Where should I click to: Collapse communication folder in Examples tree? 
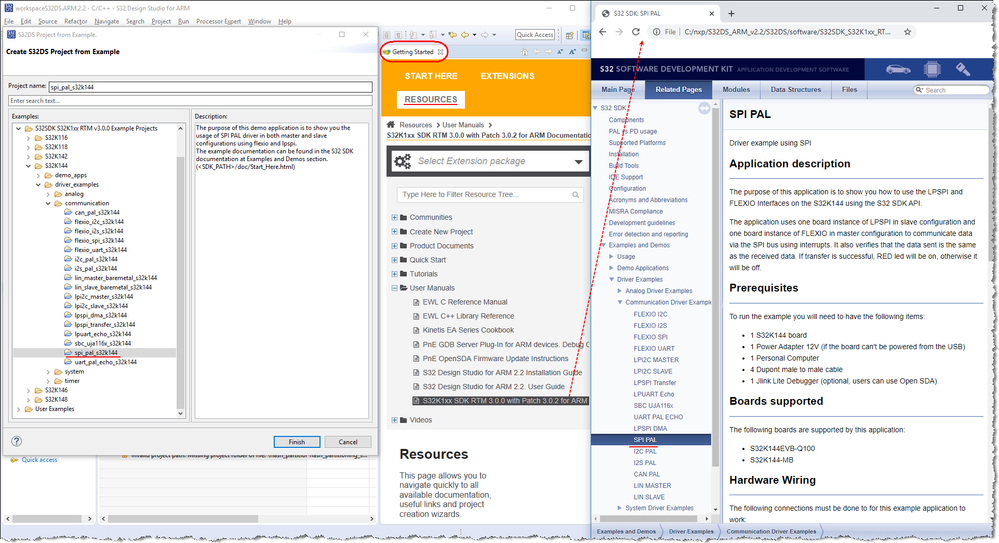[48, 203]
